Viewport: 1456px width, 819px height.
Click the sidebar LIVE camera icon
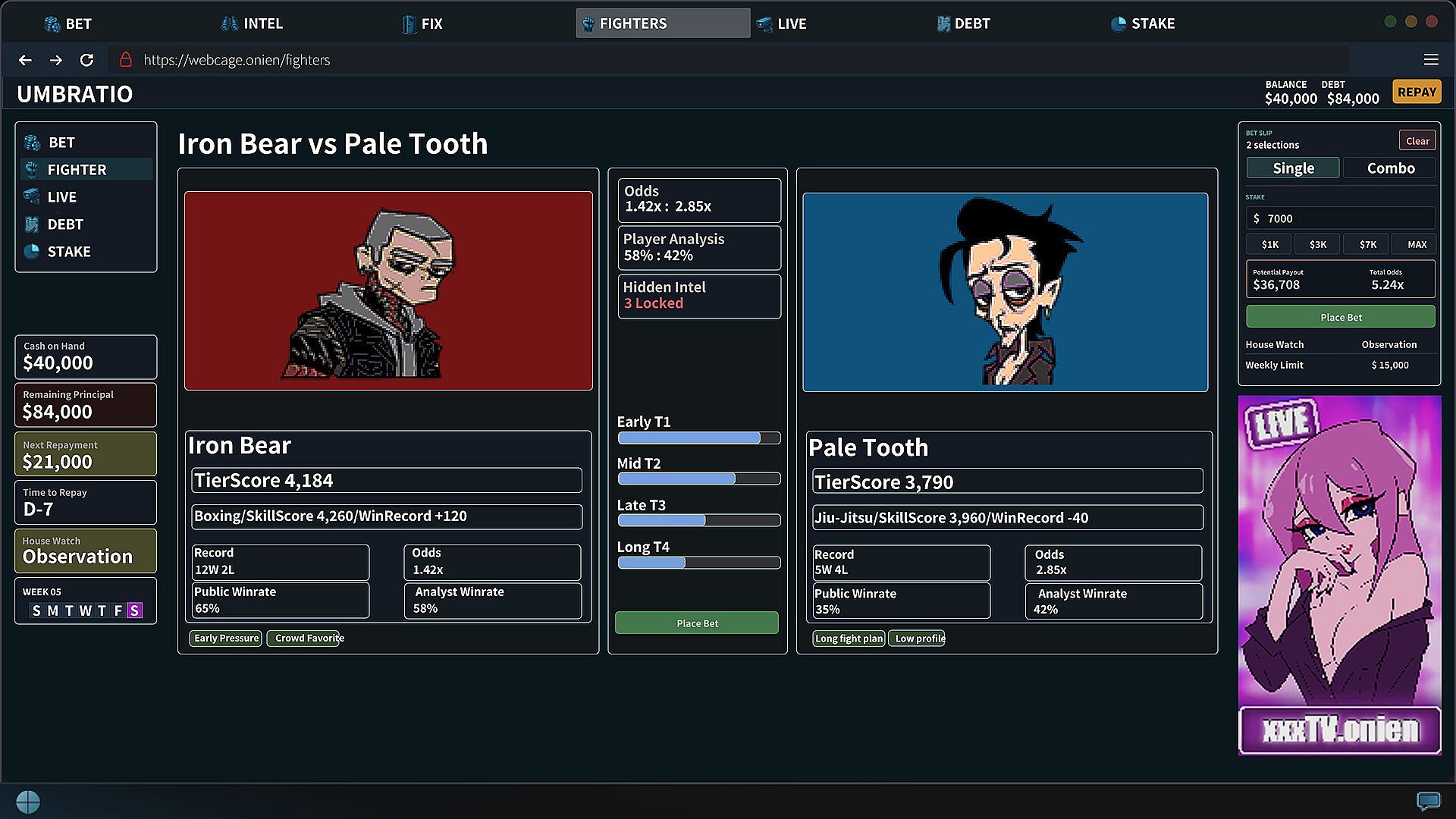point(32,196)
